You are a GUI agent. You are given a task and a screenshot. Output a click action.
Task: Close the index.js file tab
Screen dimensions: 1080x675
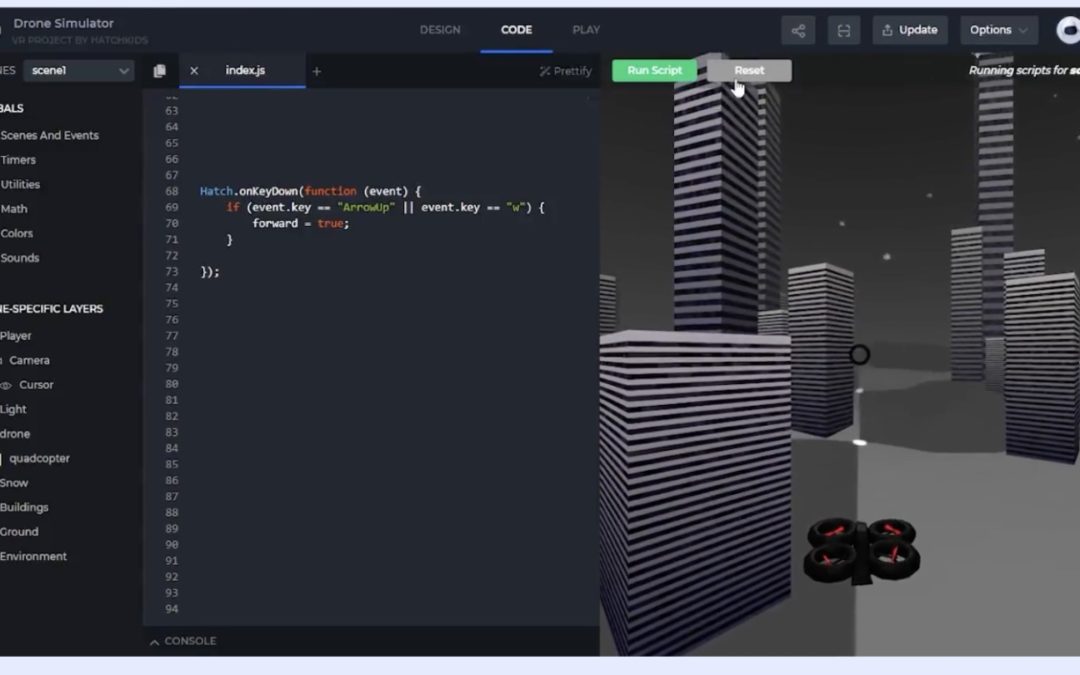[194, 71]
